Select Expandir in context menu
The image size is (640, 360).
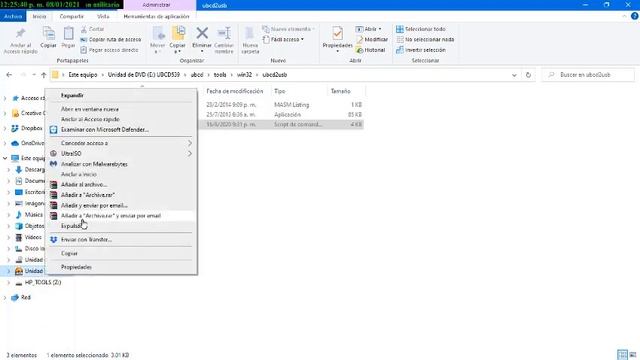click(x=72, y=95)
